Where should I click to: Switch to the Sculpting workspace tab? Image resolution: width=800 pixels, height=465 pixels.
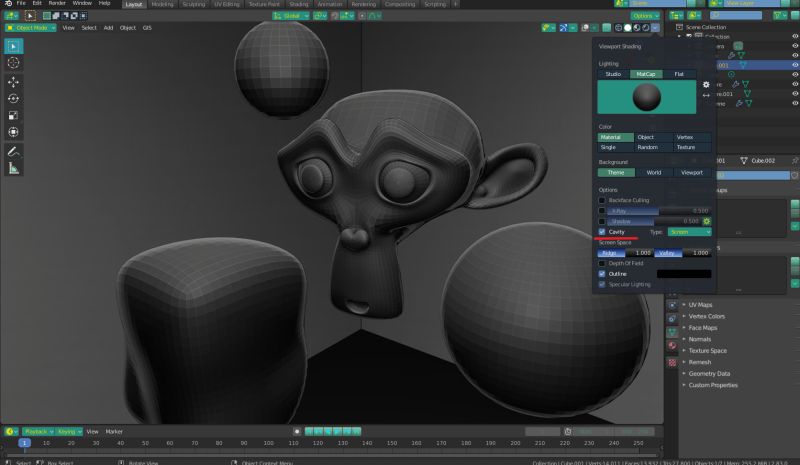[x=194, y=4]
